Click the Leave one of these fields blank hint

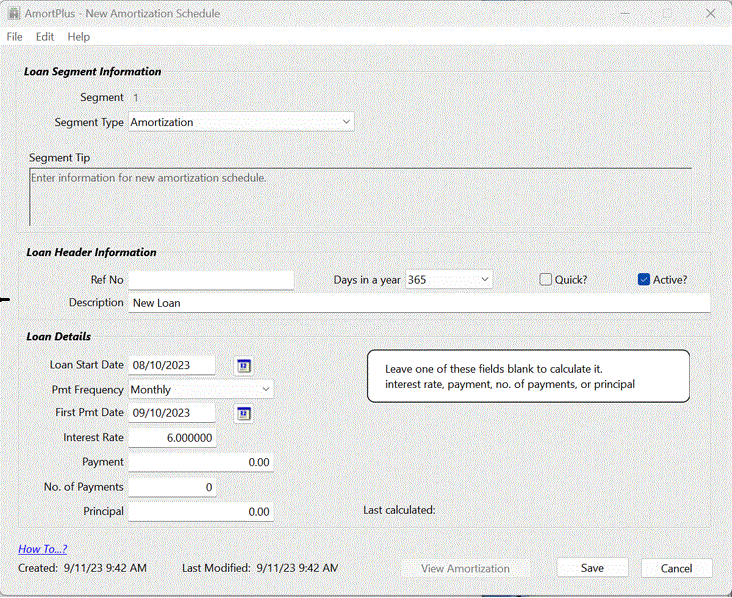pos(528,376)
